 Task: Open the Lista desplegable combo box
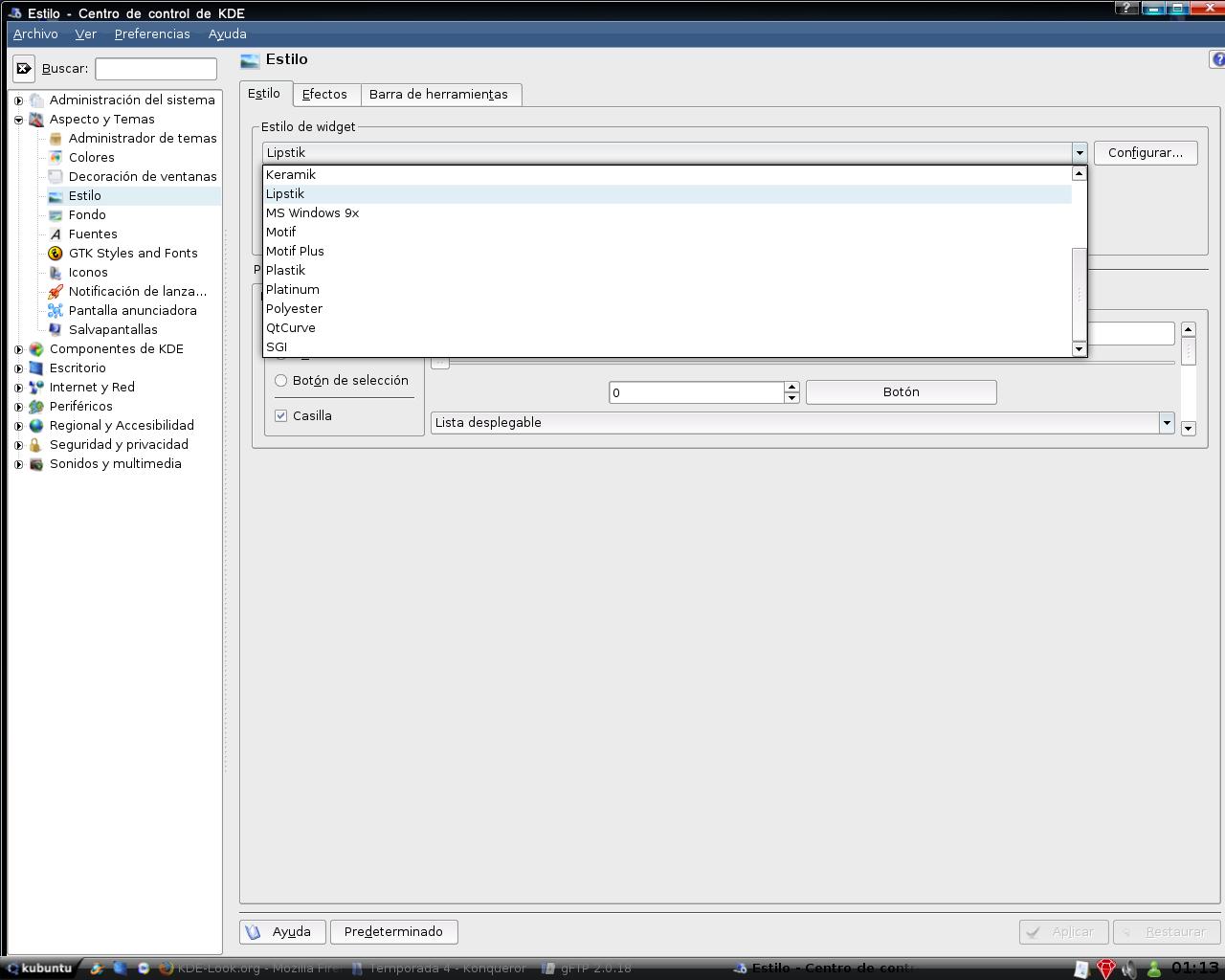click(x=803, y=423)
